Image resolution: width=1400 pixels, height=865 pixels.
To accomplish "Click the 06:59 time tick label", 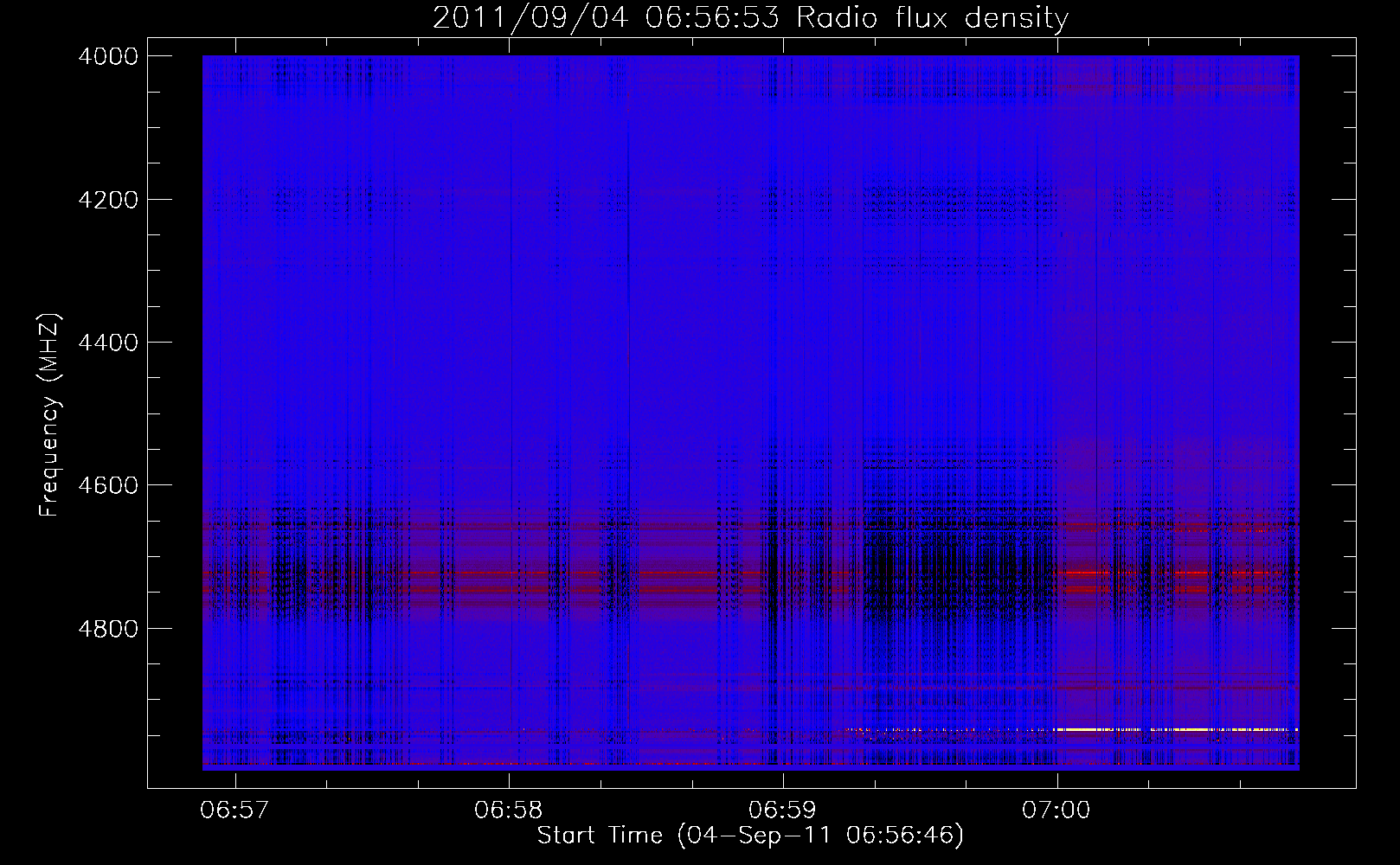I will click(x=782, y=811).
